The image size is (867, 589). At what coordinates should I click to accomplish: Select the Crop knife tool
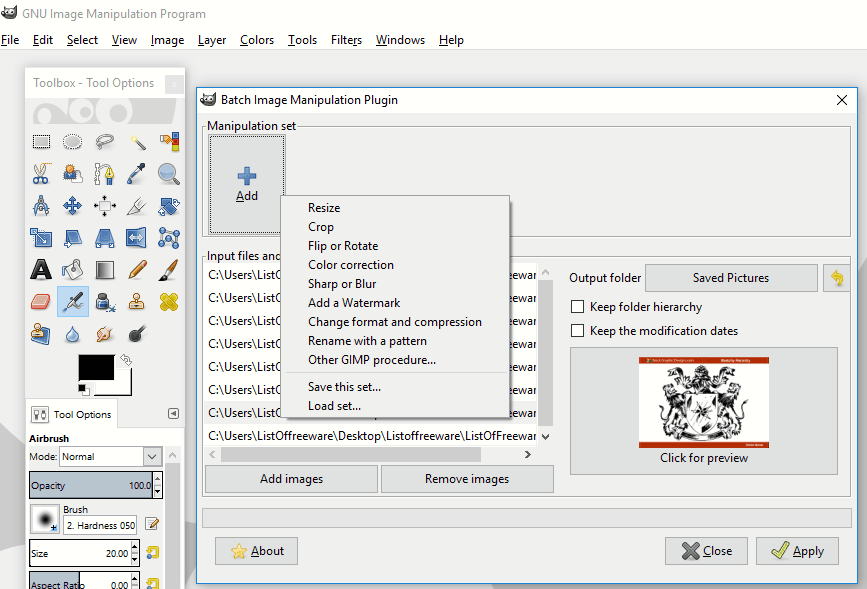click(x=137, y=206)
